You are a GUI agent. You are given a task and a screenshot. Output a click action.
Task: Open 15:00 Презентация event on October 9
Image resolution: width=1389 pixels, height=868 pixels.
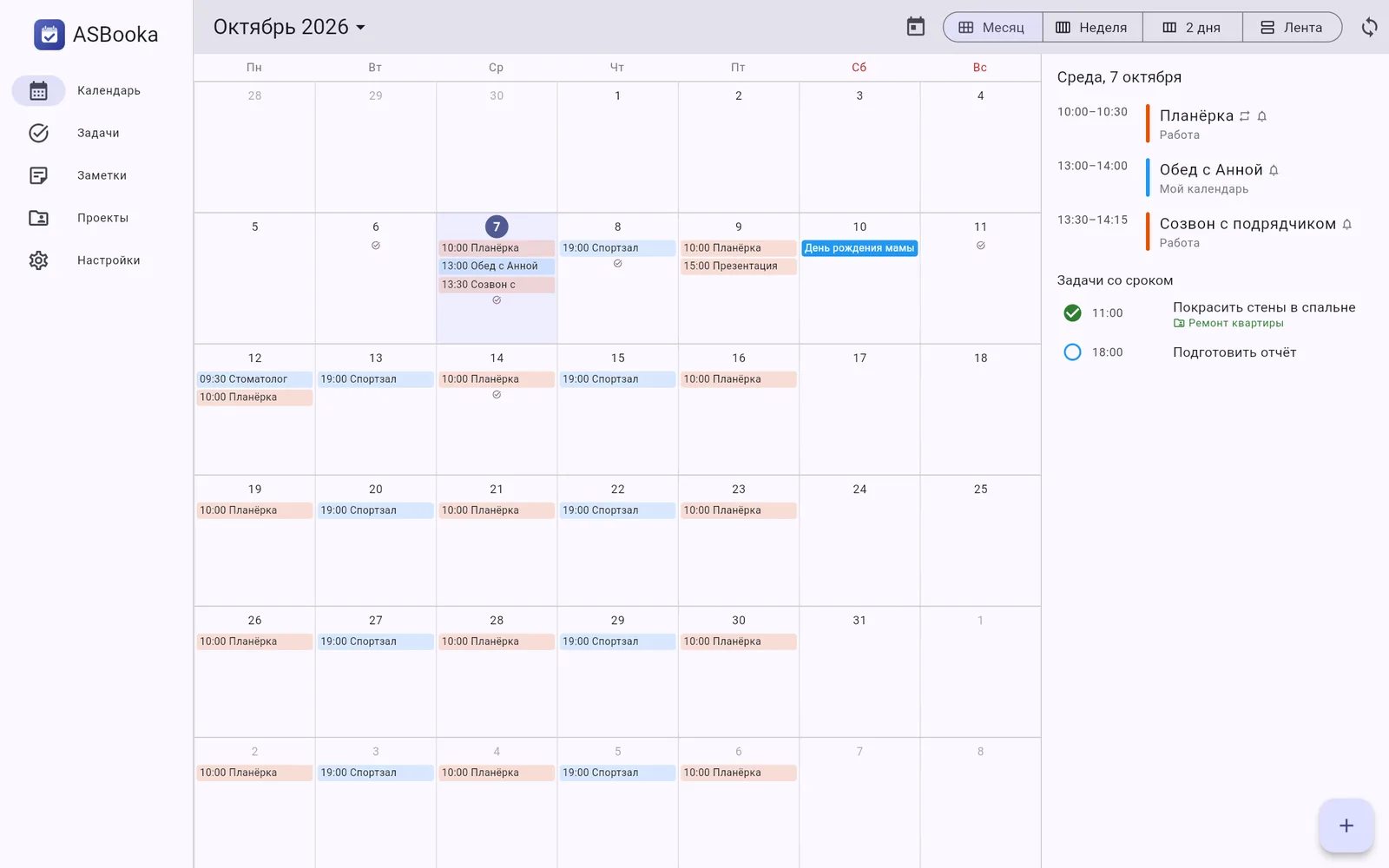point(738,266)
